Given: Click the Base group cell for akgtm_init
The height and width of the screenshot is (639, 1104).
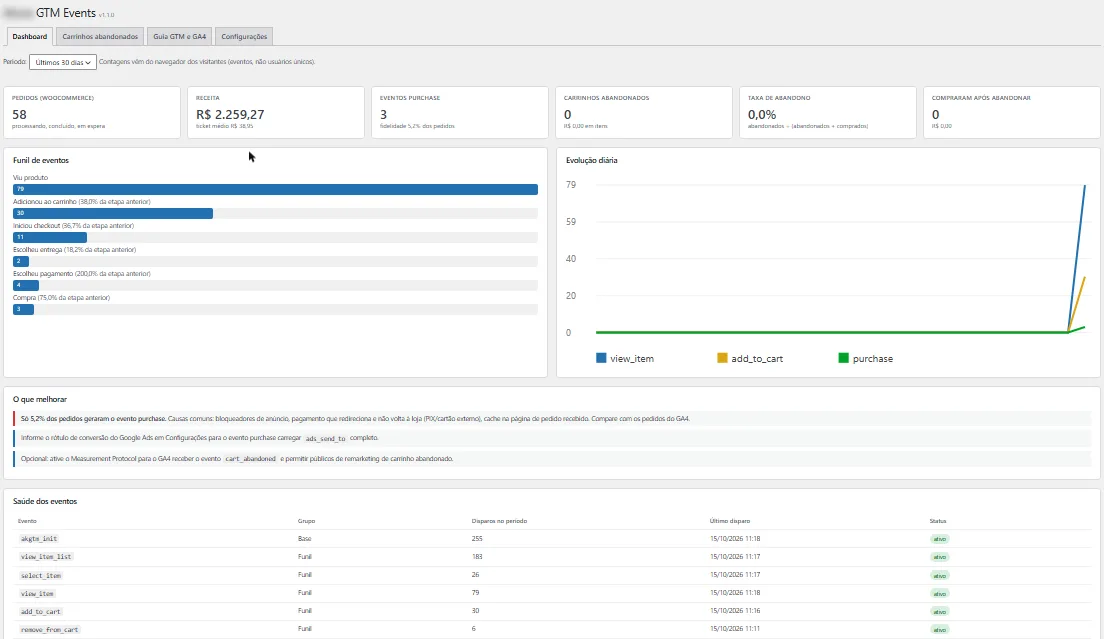Looking at the screenshot, I should [304, 538].
